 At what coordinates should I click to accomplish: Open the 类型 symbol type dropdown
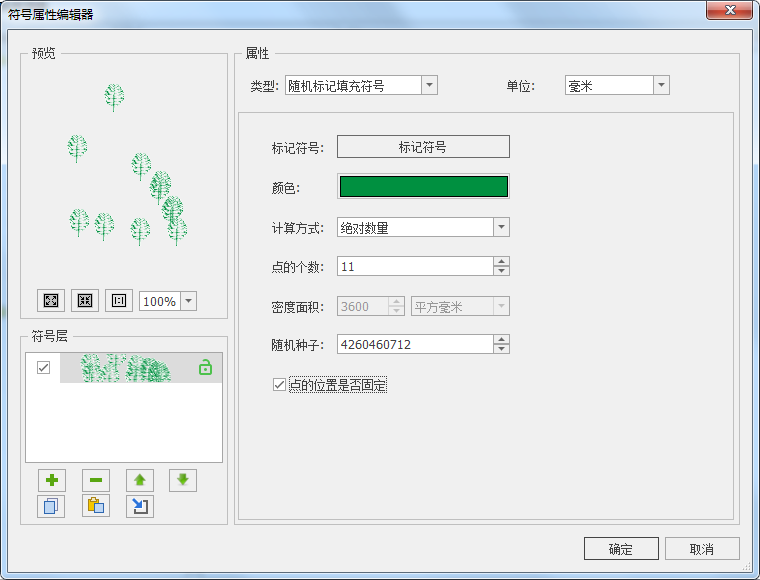429,86
